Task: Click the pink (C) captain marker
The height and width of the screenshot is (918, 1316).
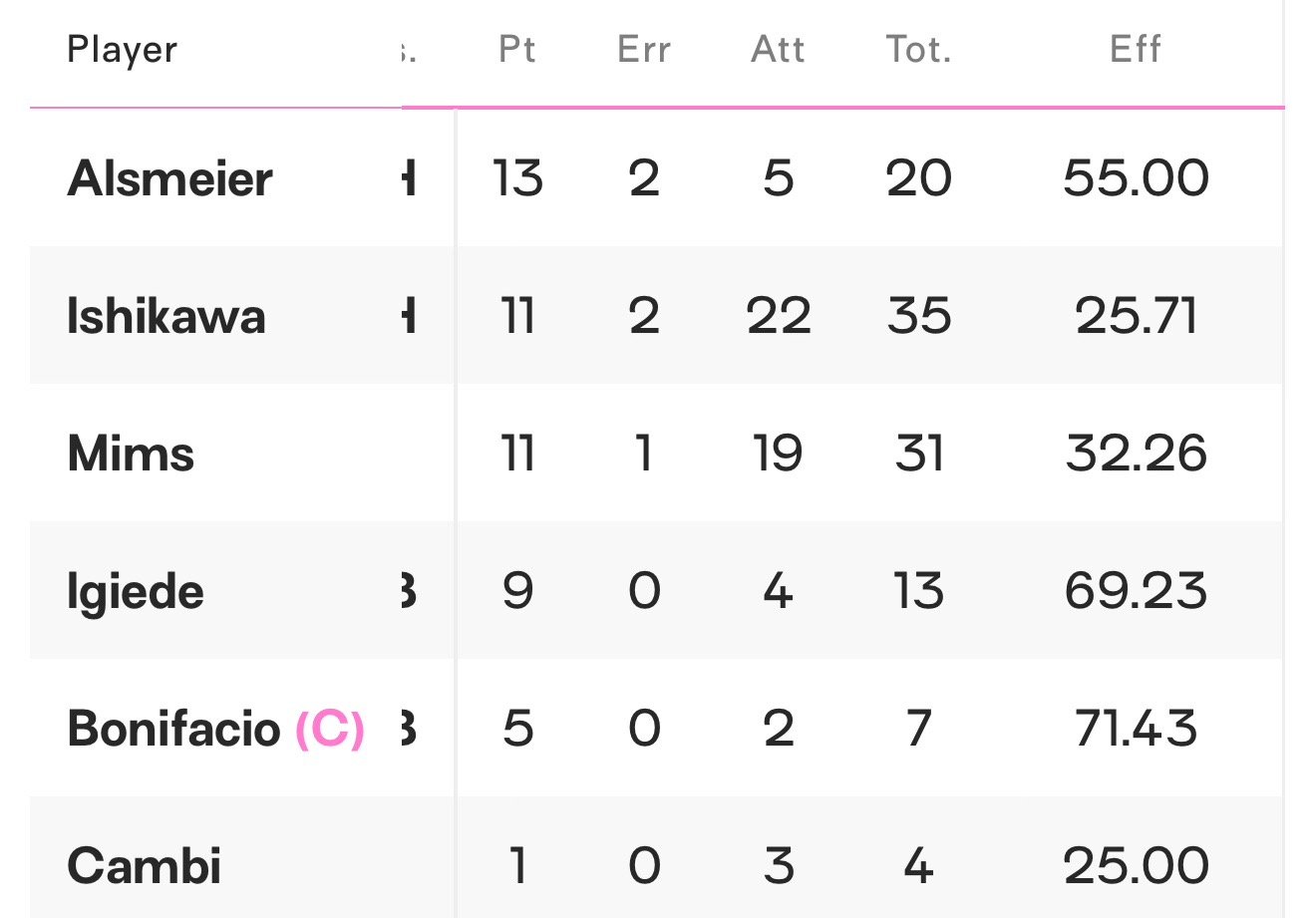Action: tap(330, 730)
